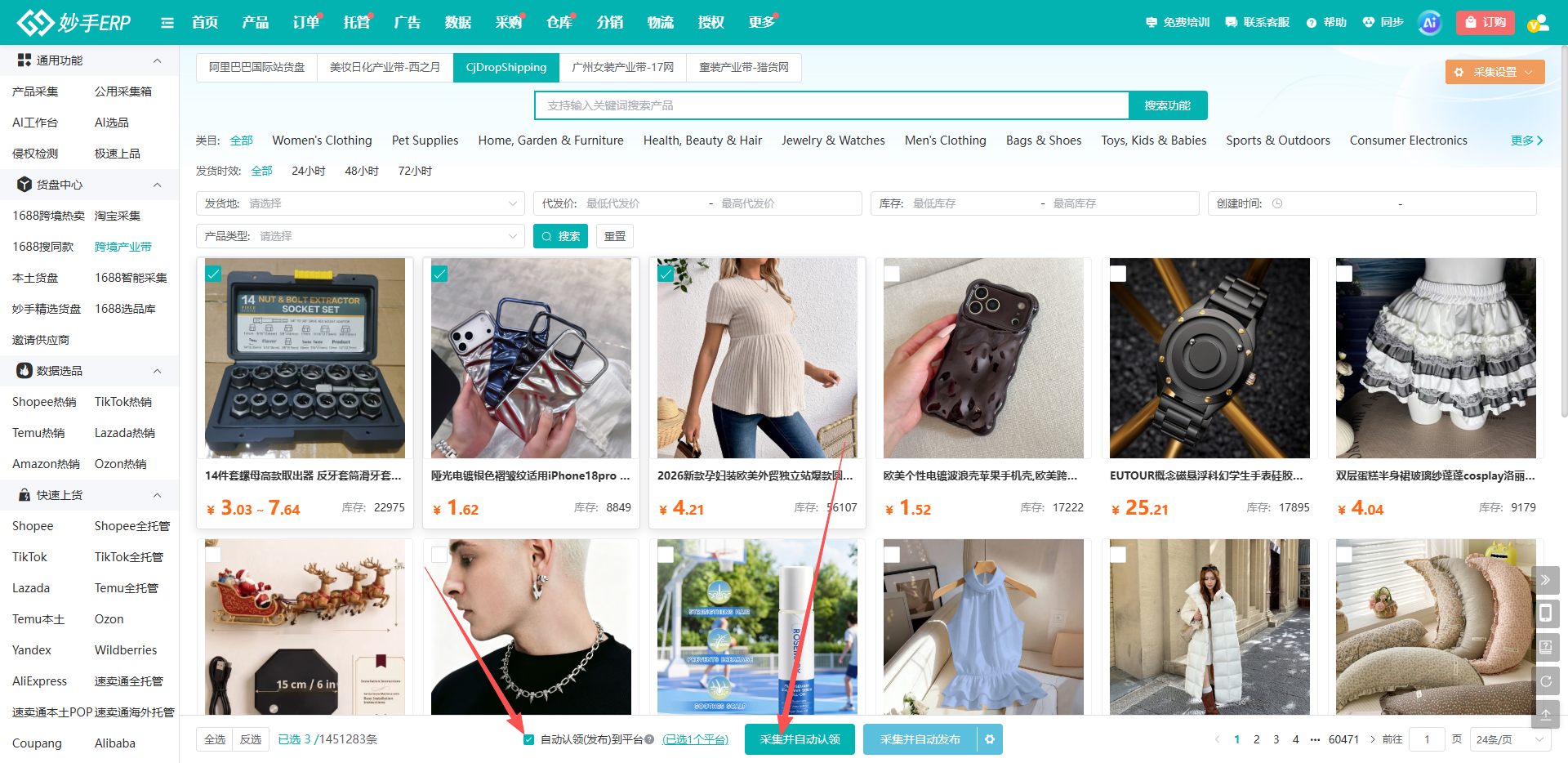This screenshot has height=763, width=1568.
Task: Click the refresh icon in right floating bar
Action: tap(1545, 680)
